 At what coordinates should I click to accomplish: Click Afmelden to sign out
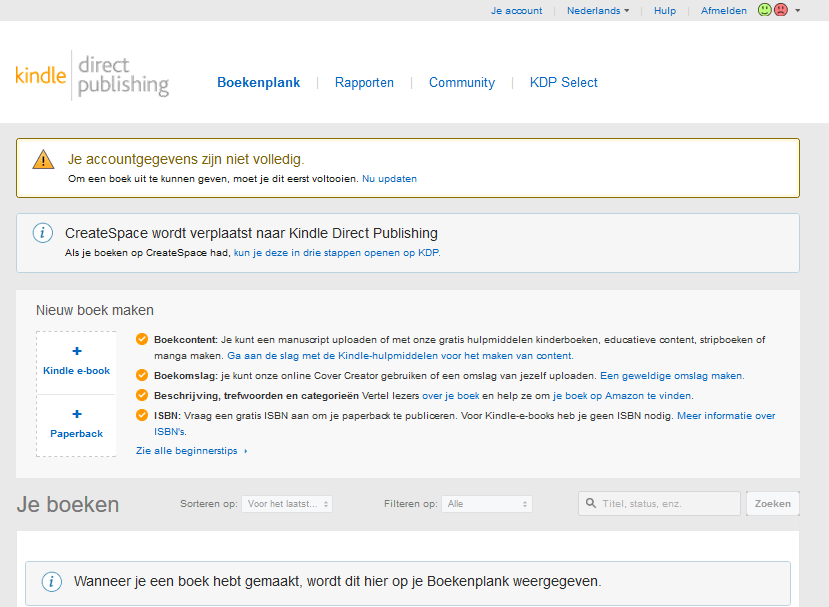tap(724, 11)
